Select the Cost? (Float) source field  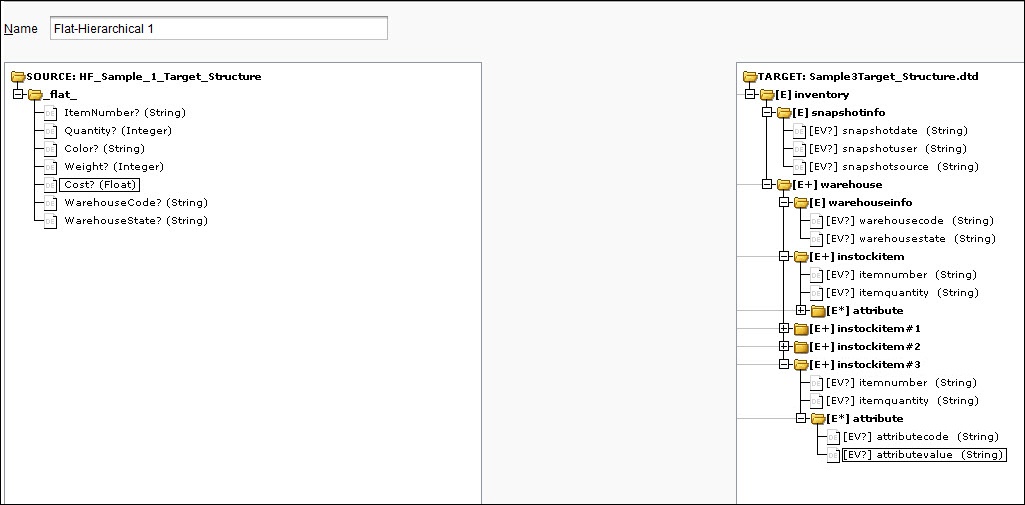pos(99,185)
